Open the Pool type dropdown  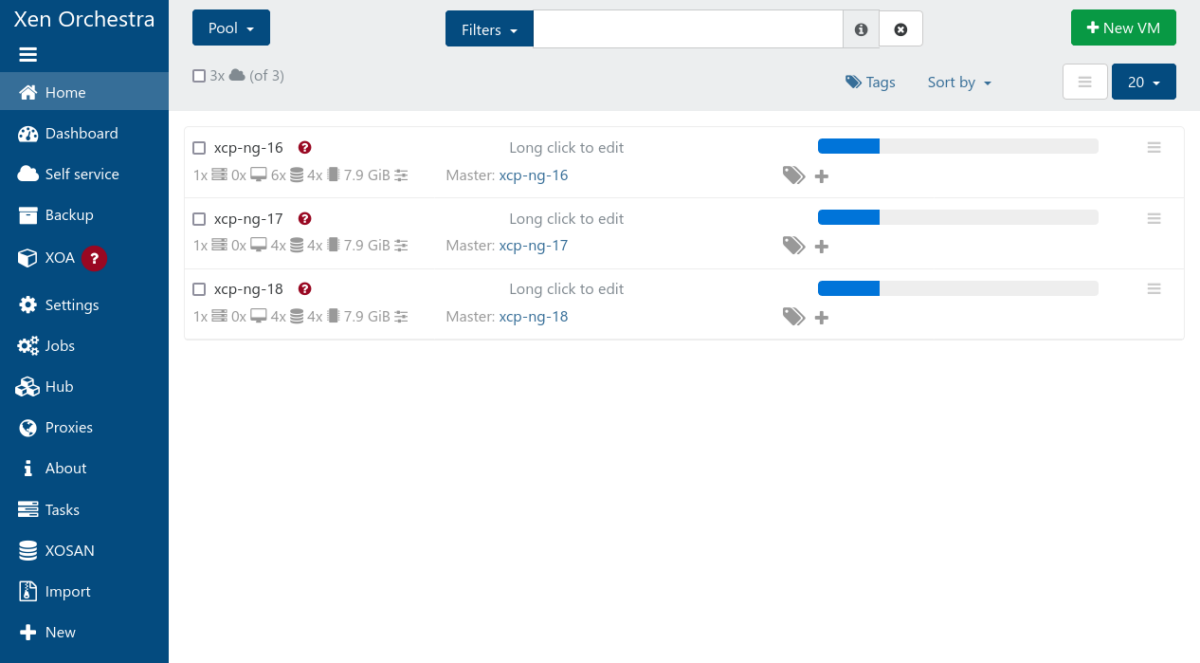click(x=230, y=27)
